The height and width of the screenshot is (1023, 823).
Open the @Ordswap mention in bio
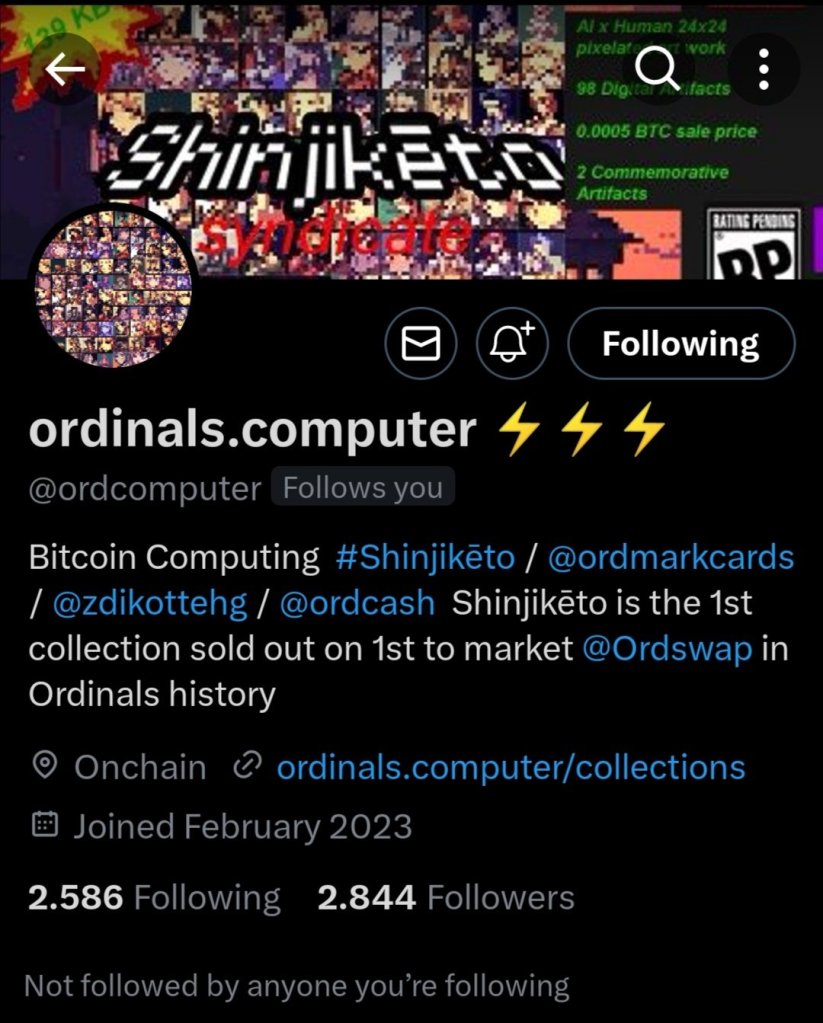[667, 649]
